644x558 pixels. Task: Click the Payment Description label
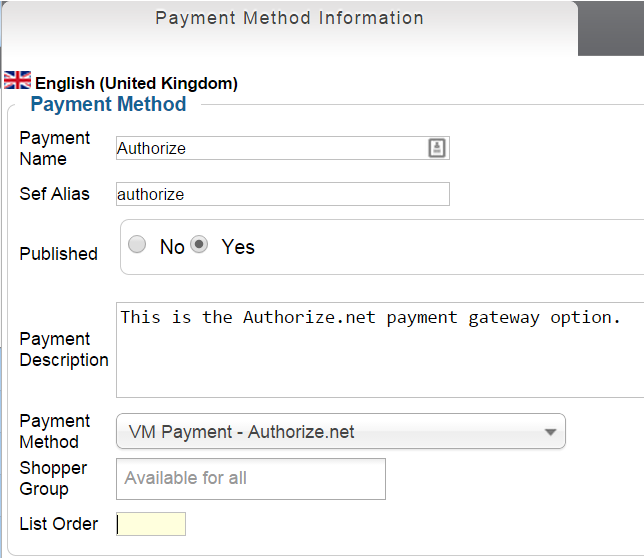click(64, 350)
